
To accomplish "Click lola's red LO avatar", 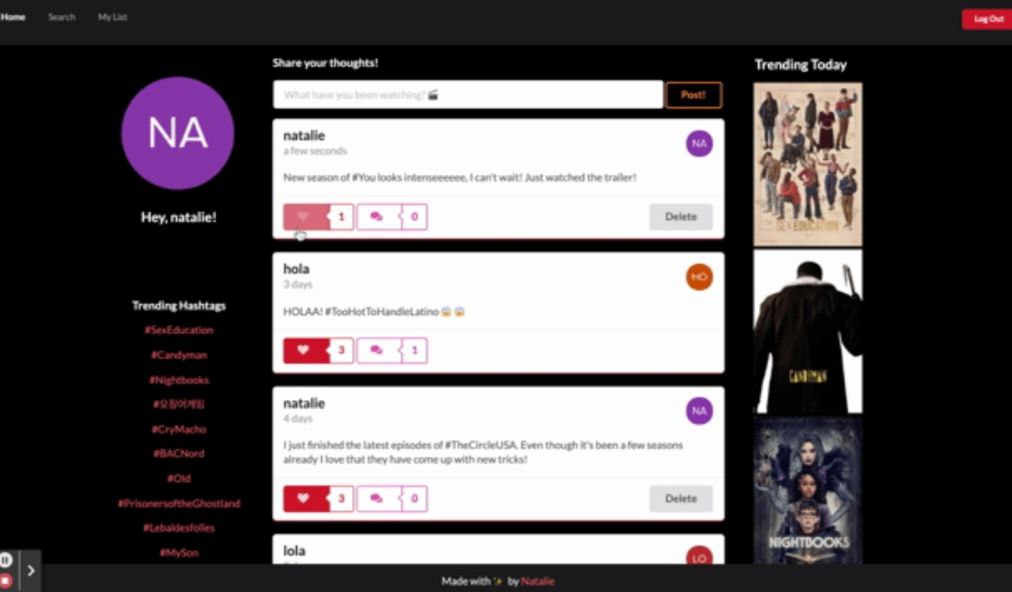I will click(x=699, y=556).
